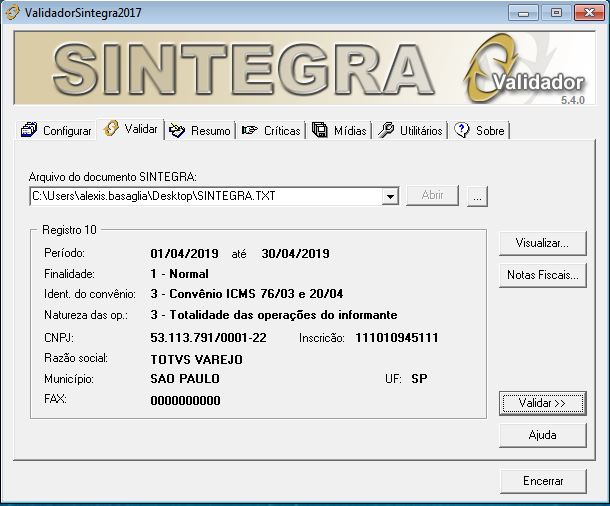Show the Sobre tab
This screenshot has width=610, height=506.
(479, 130)
